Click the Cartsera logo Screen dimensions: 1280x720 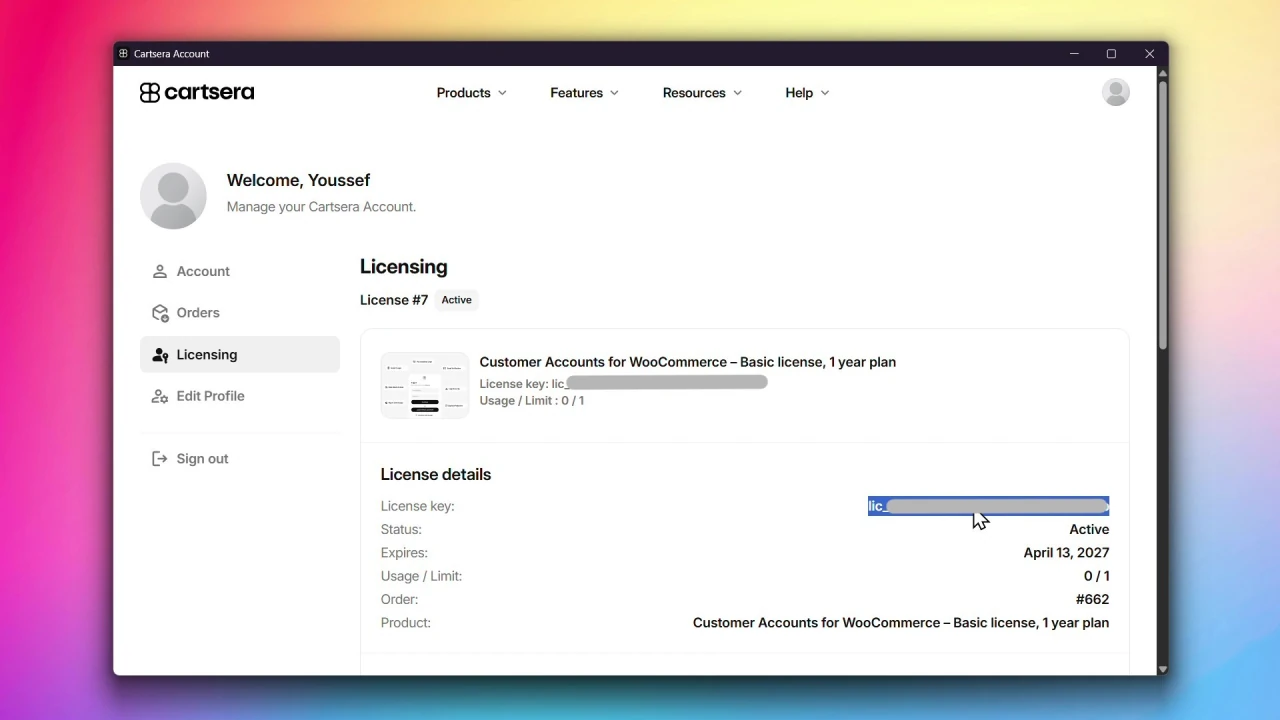(x=197, y=92)
